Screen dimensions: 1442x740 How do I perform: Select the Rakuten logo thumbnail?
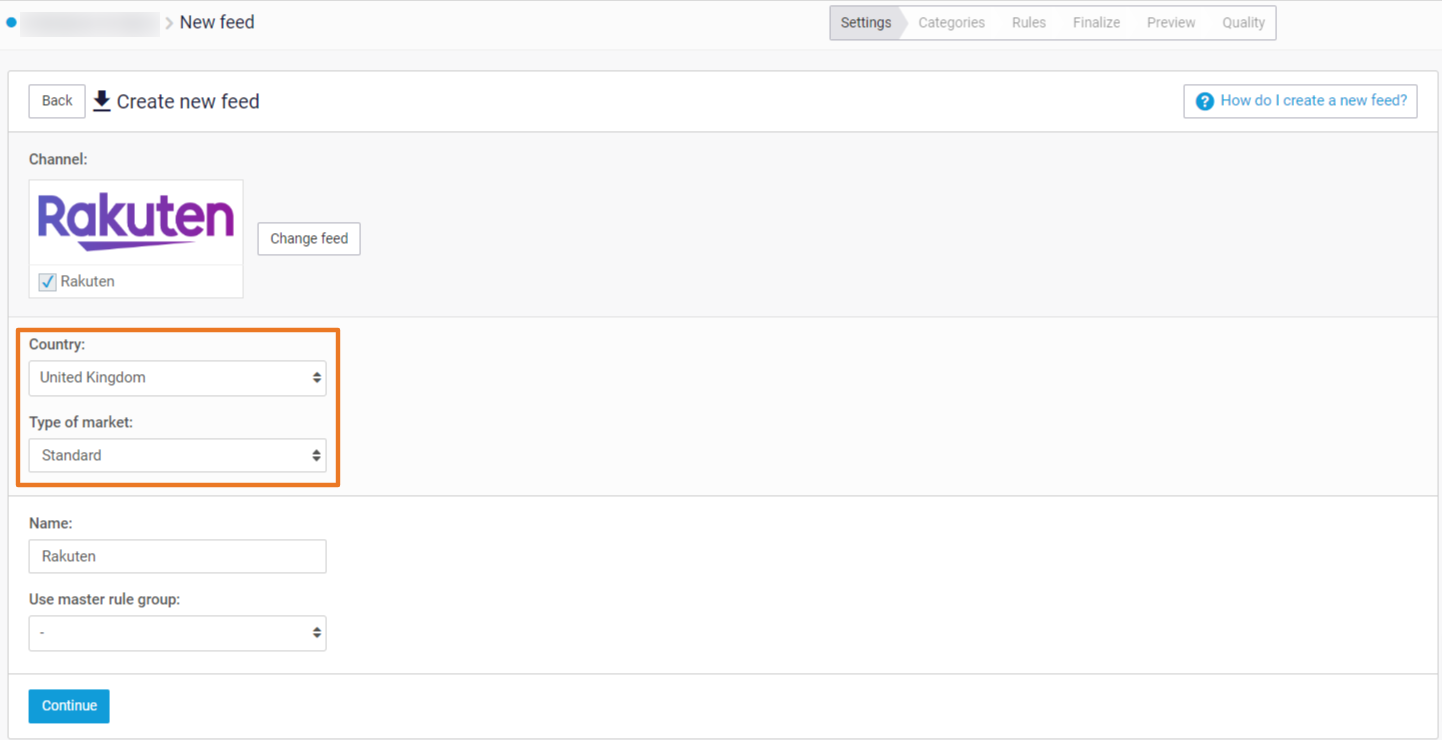coord(136,222)
